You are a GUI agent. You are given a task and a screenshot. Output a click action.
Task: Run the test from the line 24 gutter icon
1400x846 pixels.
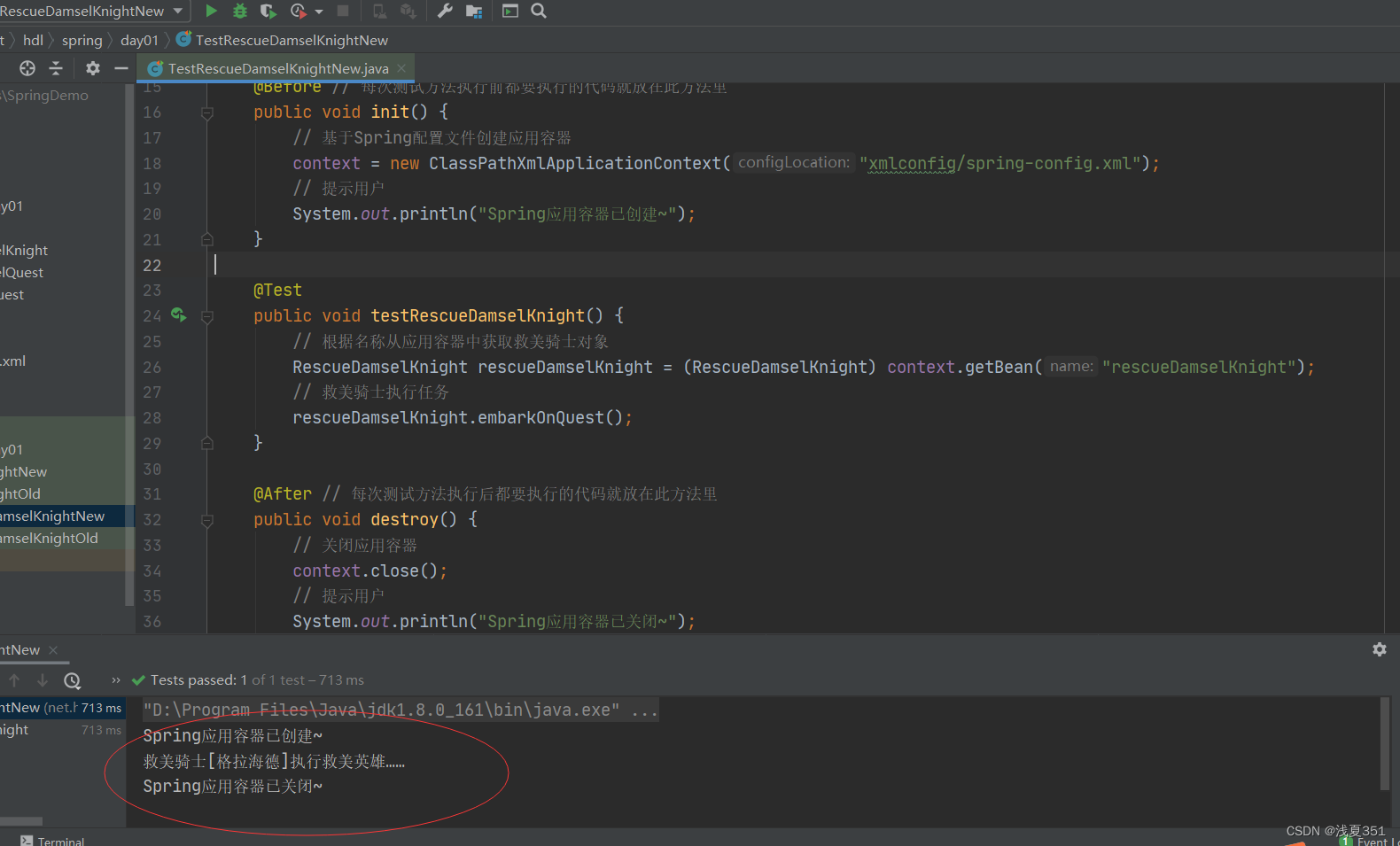[x=179, y=314]
